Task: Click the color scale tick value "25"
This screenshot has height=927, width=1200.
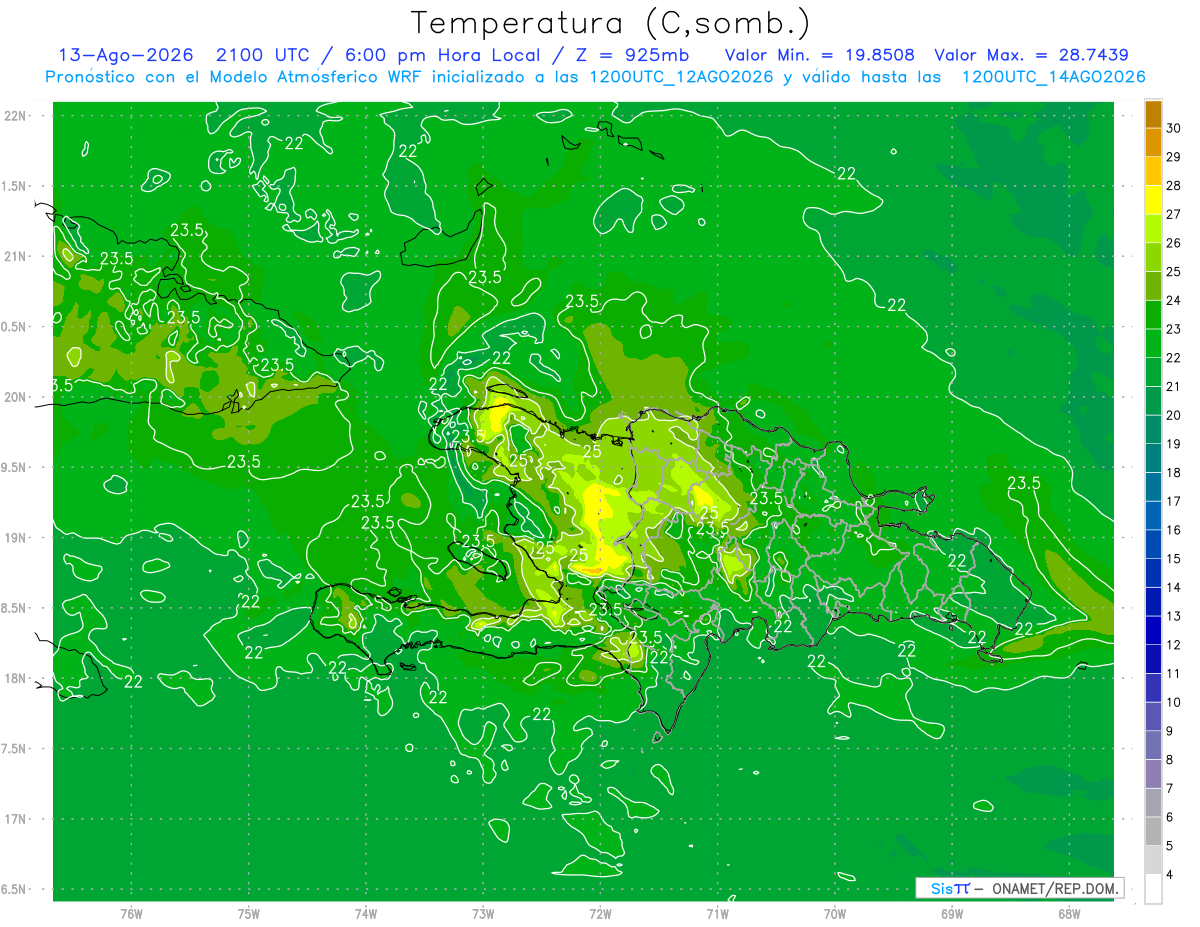Action: pyautogui.click(x=1174, y=272)
